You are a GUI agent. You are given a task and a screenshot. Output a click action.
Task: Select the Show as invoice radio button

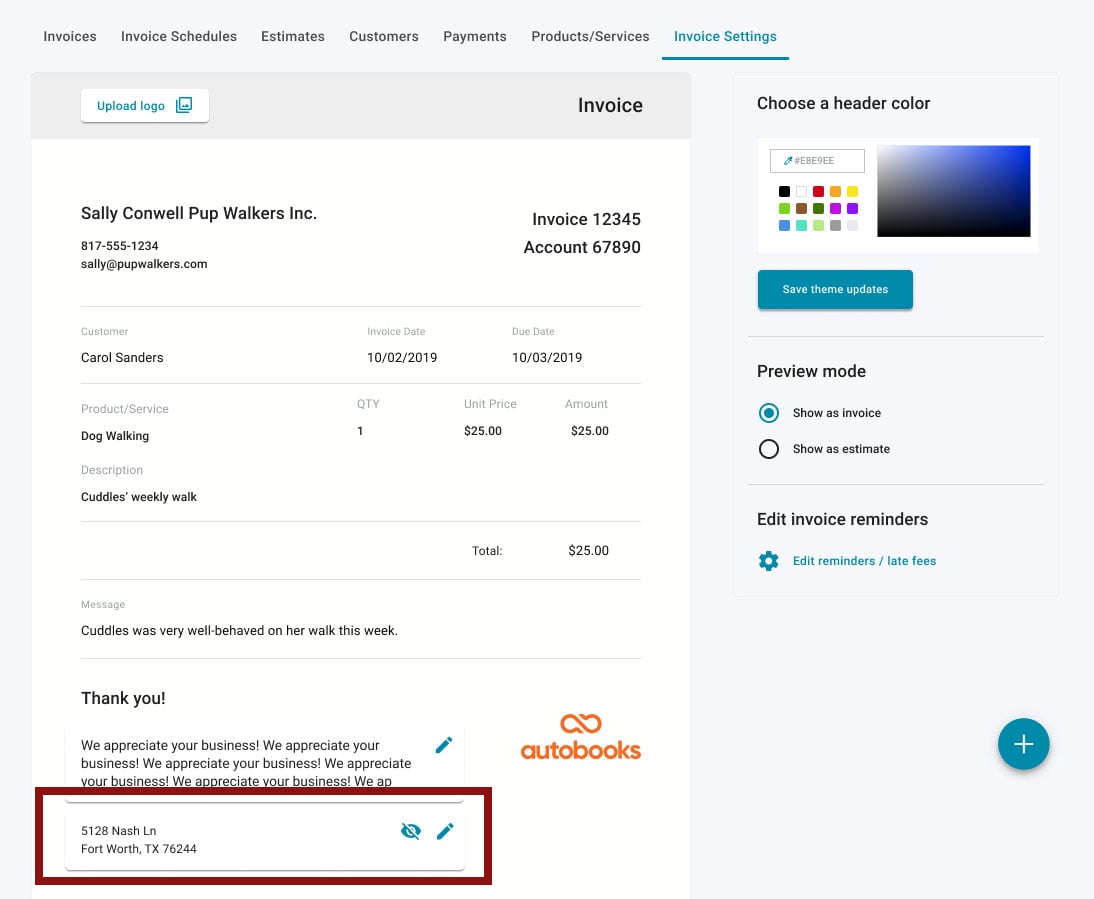tap(769, 413)
